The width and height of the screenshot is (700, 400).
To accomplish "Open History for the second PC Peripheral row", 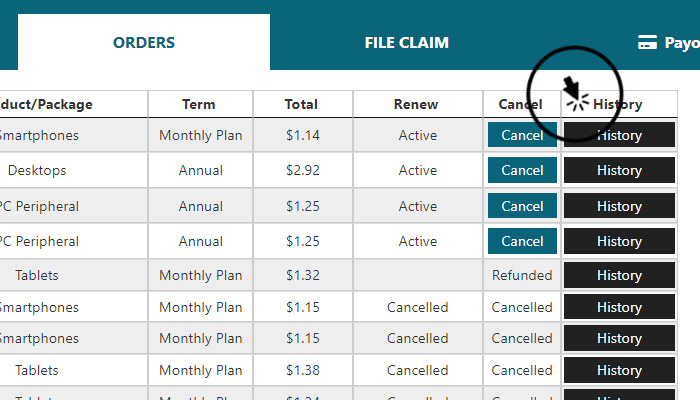I will coord(619,241).
